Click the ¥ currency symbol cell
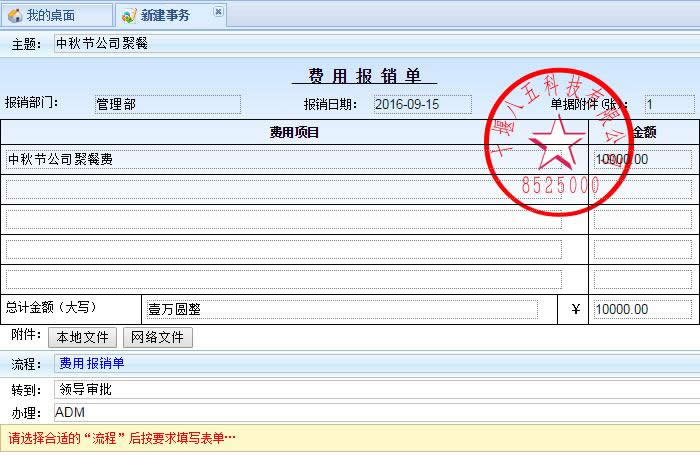 [x=575, y=309]
